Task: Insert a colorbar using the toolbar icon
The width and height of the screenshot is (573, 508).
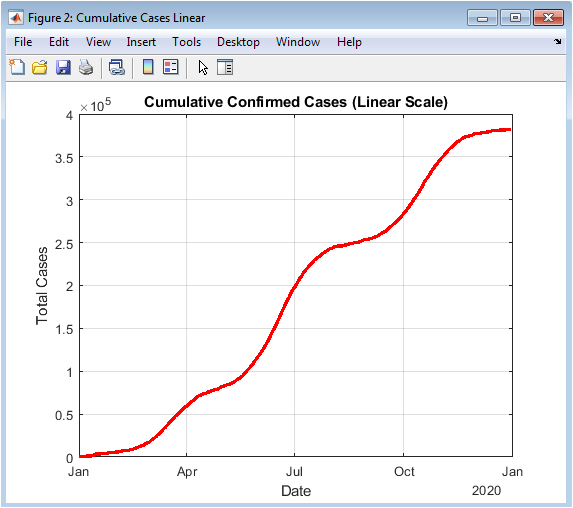Action: (148, 67)
